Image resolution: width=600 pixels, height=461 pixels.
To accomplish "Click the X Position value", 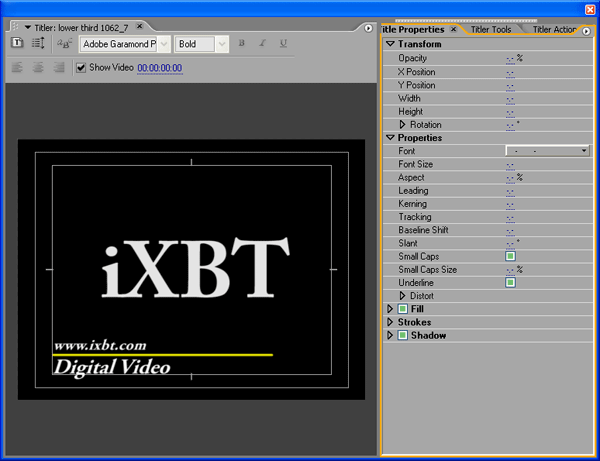I will [x=510, y=72].
